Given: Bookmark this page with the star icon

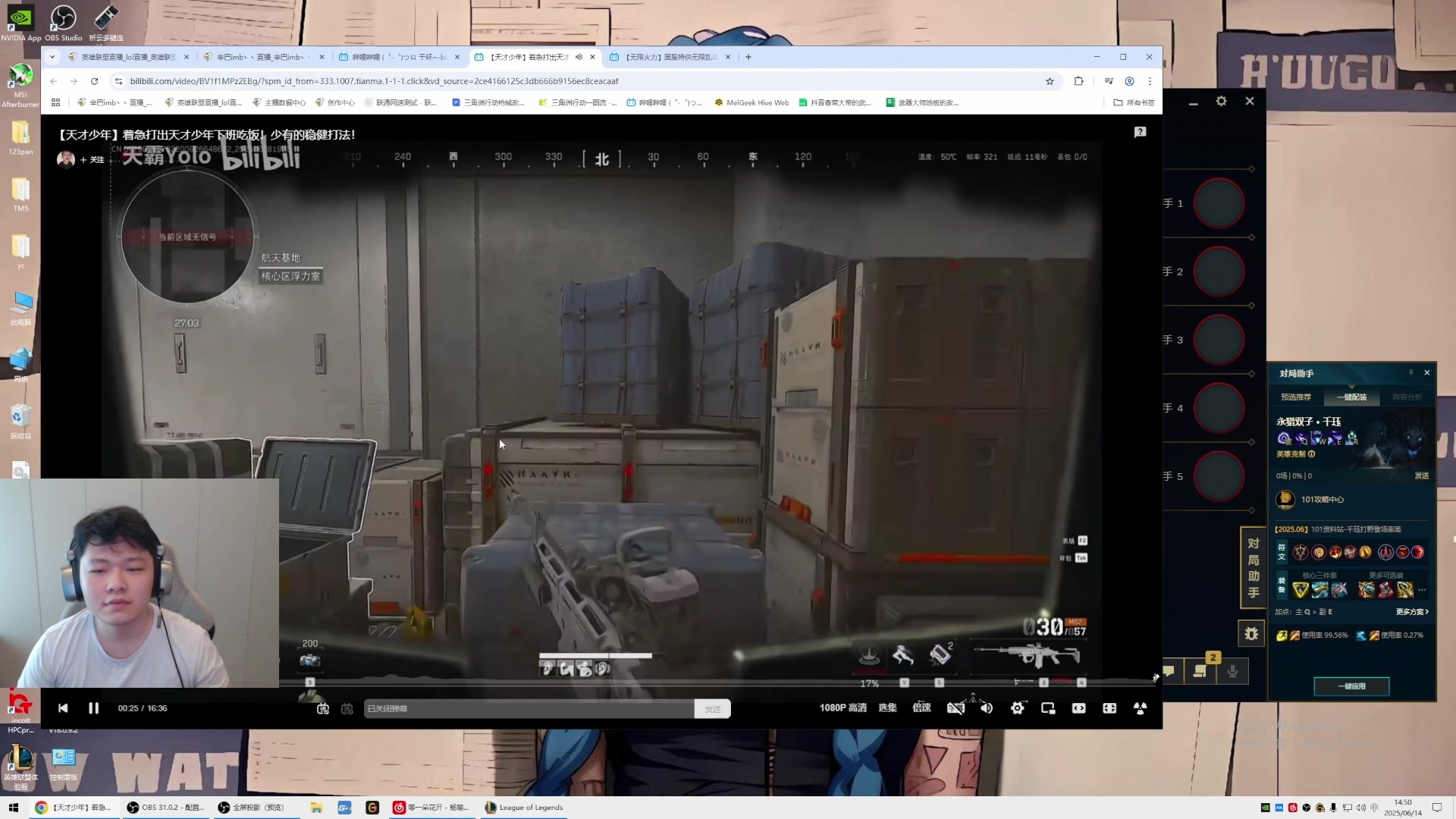Looking at the screenshot, I should coord(1050,81).
